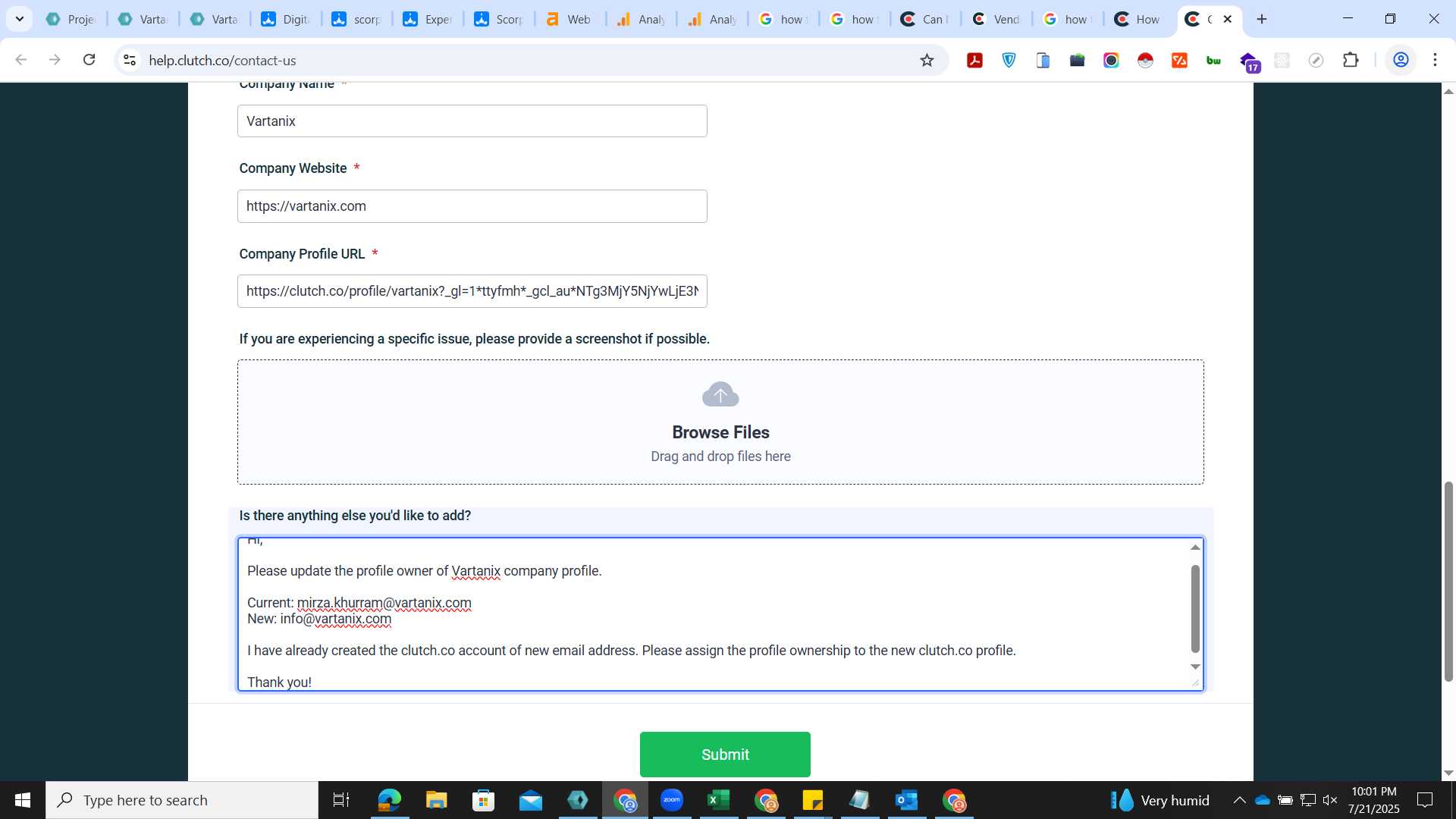Open Microsoft Edge from the taskbar
The height and width of the screenshot is (819, 1456).
(x=389, y=800)
